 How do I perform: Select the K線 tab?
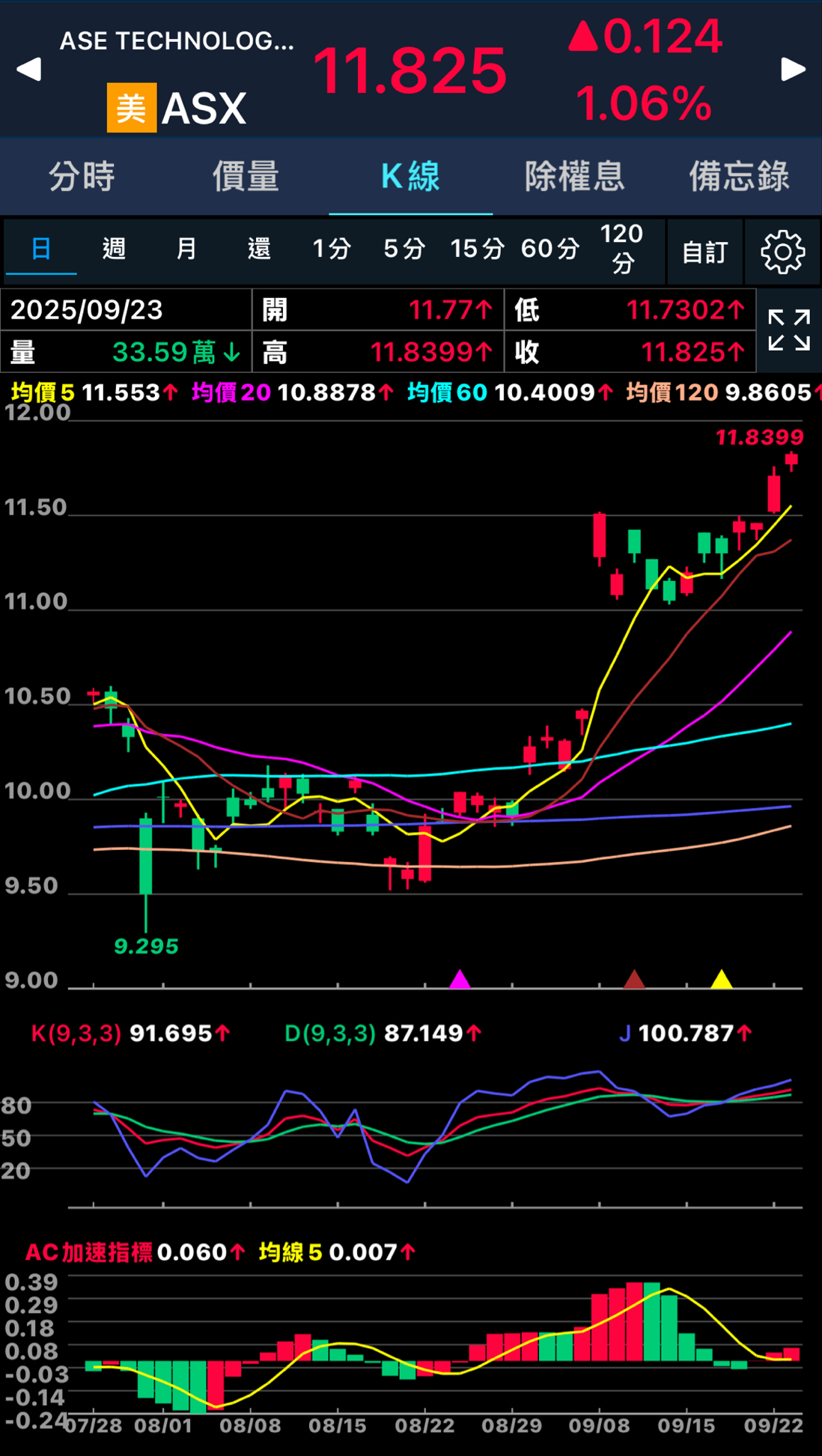[410, 177]
